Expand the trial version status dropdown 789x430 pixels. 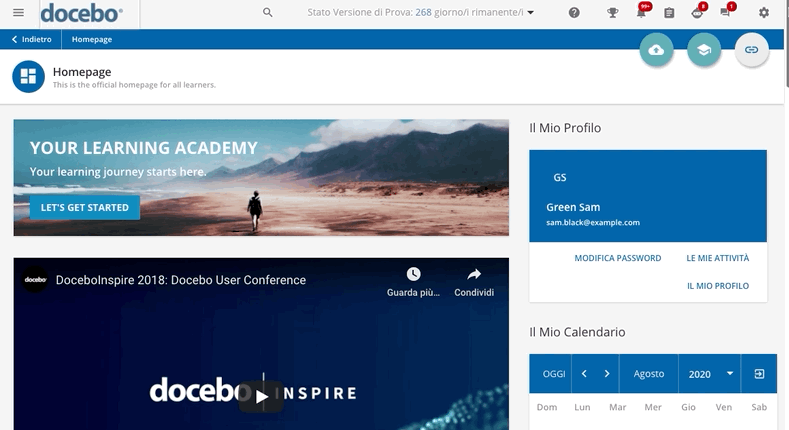(x=530, y=13)
